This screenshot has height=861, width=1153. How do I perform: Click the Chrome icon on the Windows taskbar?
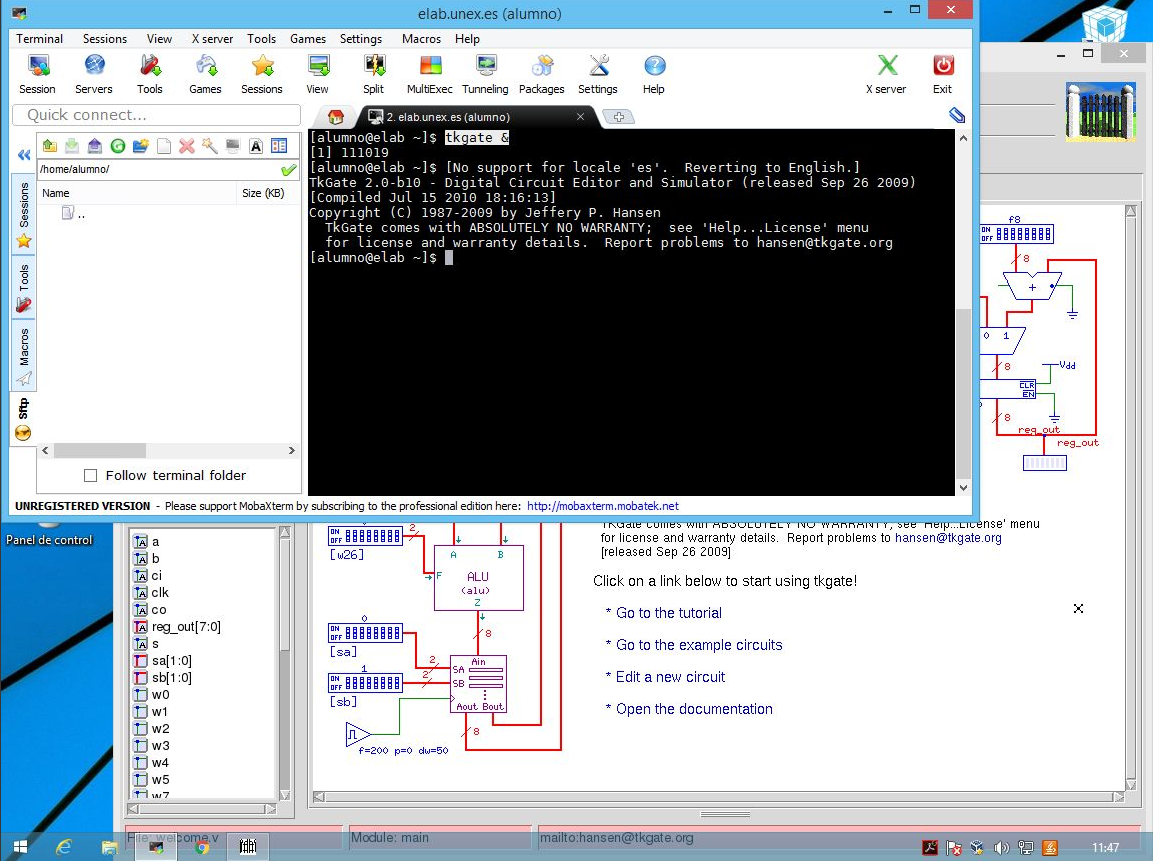(x=202, y=847)
